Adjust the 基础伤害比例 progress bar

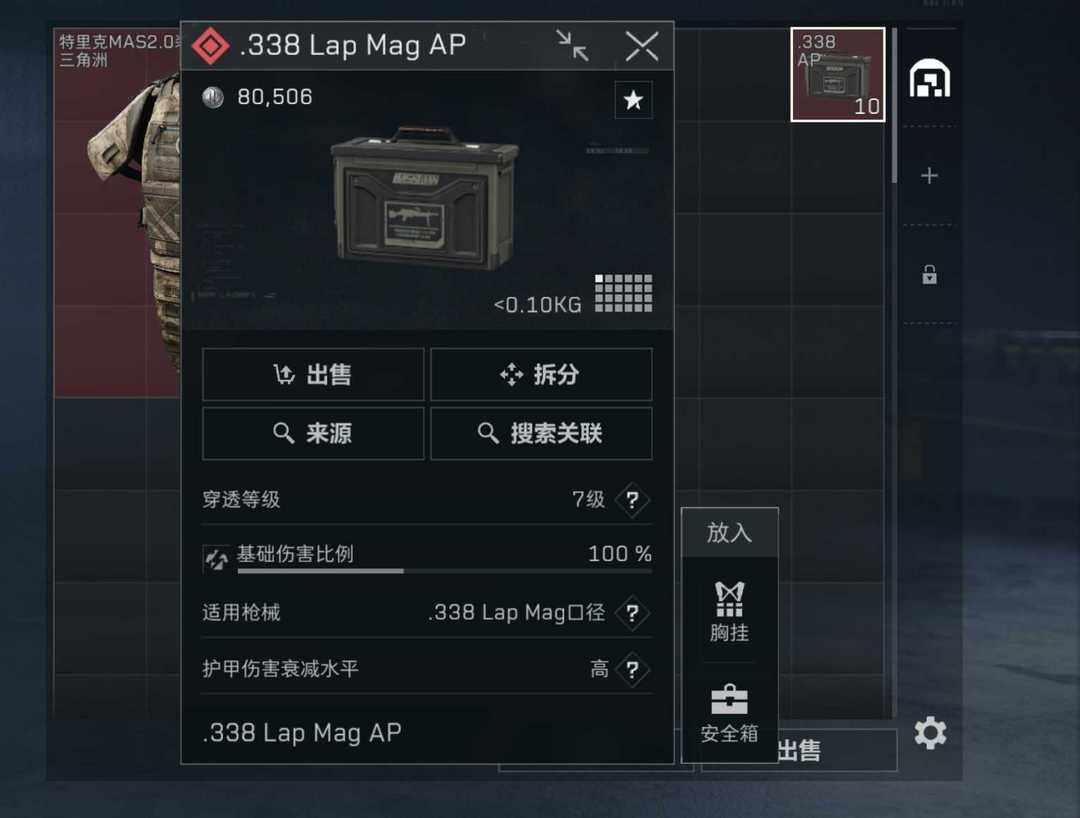point(444,571)
